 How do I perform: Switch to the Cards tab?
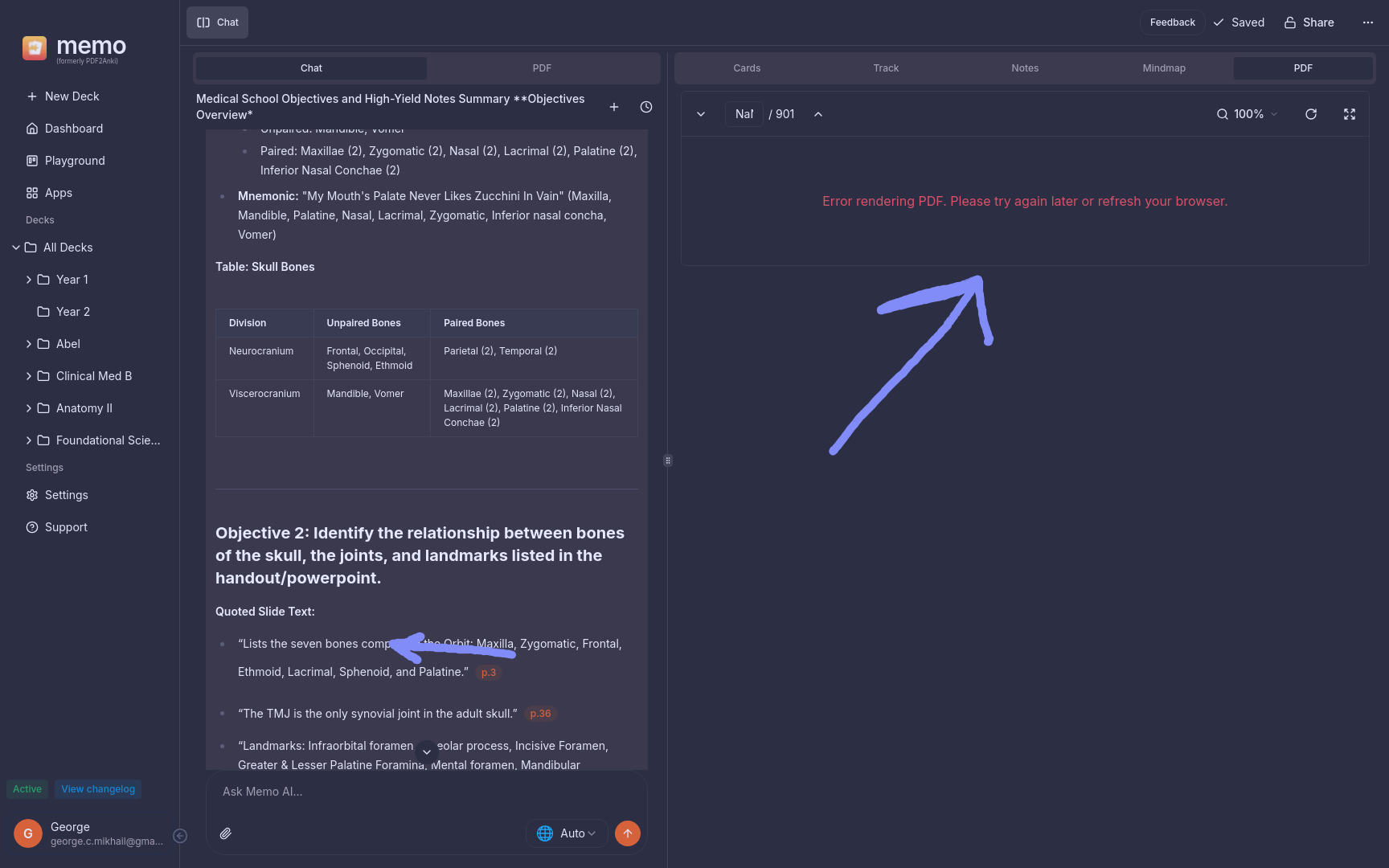tap(747, 68)
